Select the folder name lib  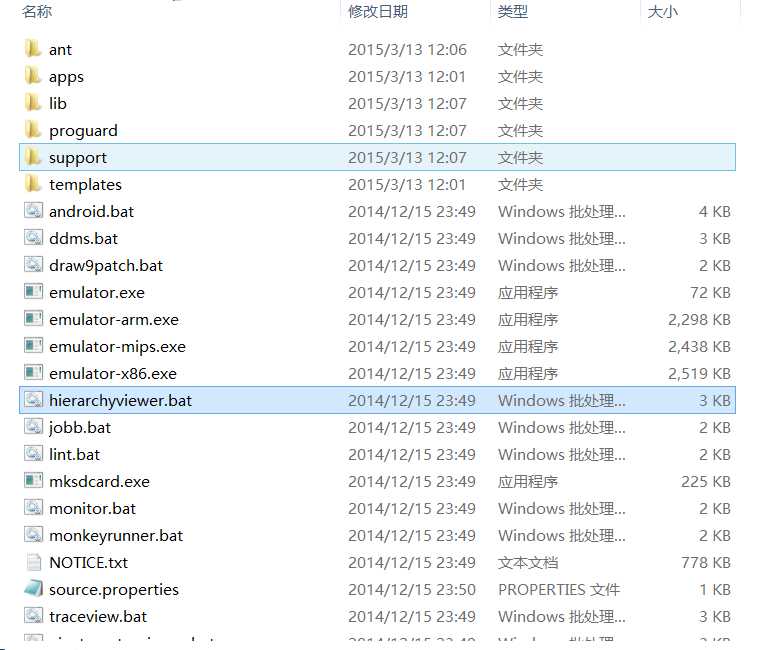click(58, 103)
